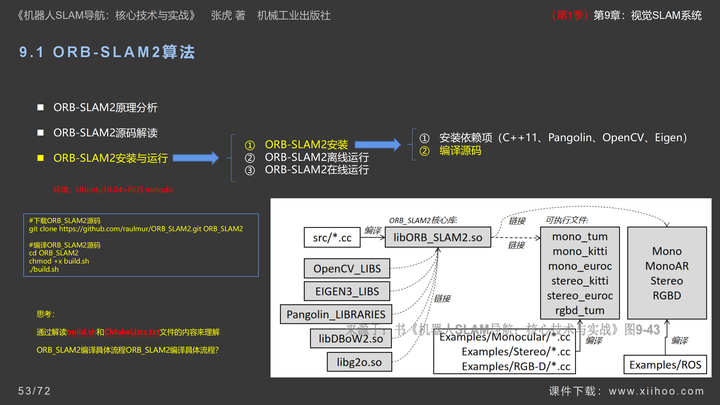Click the yellow step '① ORB-SLAM2安装'
This screenshot has height=405, width=720.
click(296, 145)
